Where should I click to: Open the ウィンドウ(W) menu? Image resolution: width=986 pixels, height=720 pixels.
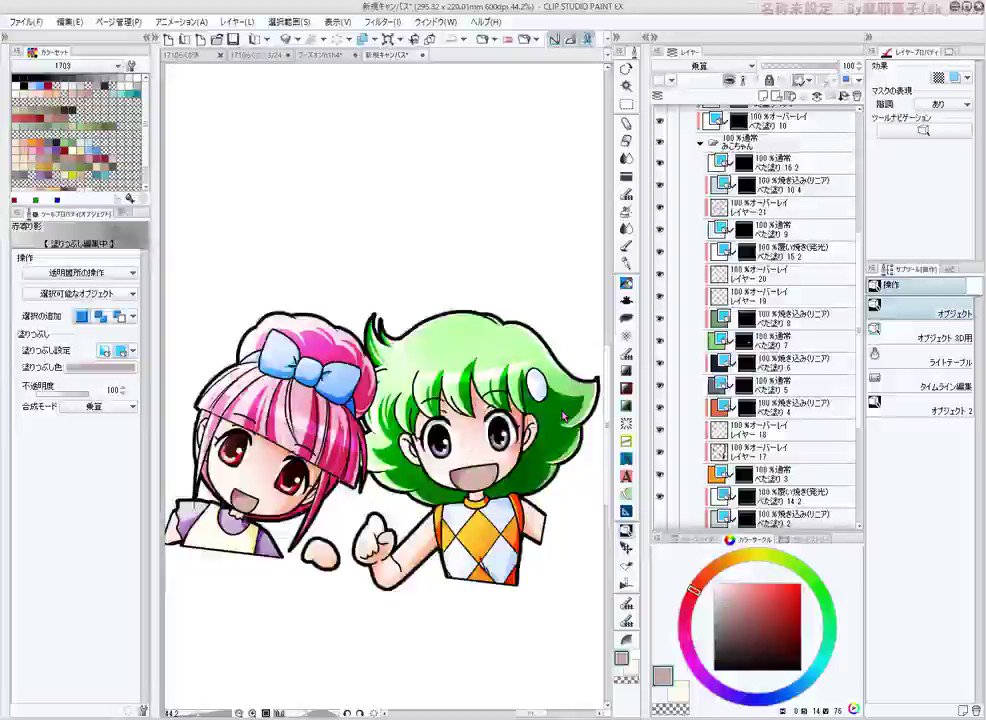[435, 22]
